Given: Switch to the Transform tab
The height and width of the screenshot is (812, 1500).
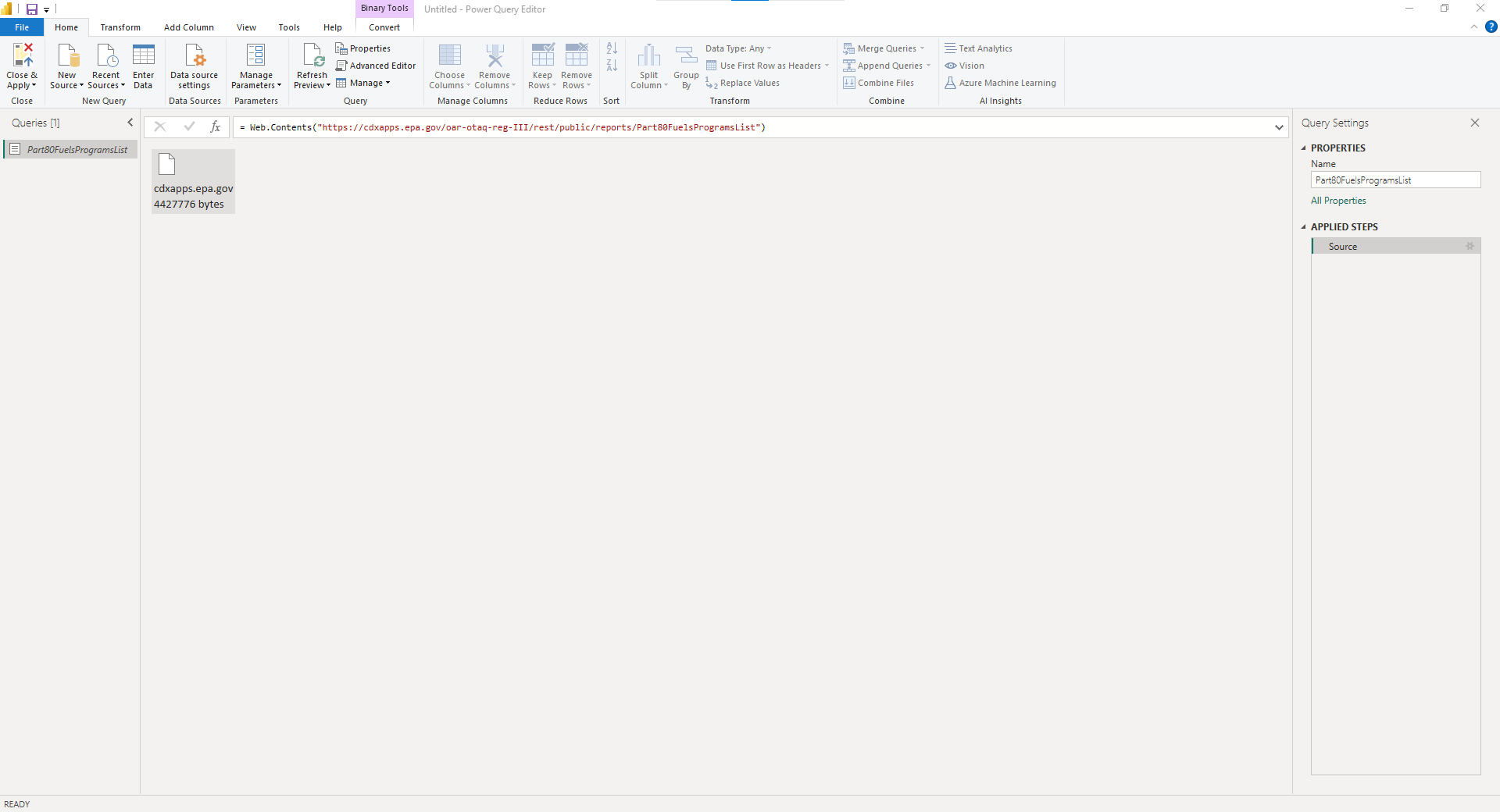Looking at the screenshot, I should pyautogui.click(x=120, y=27).
